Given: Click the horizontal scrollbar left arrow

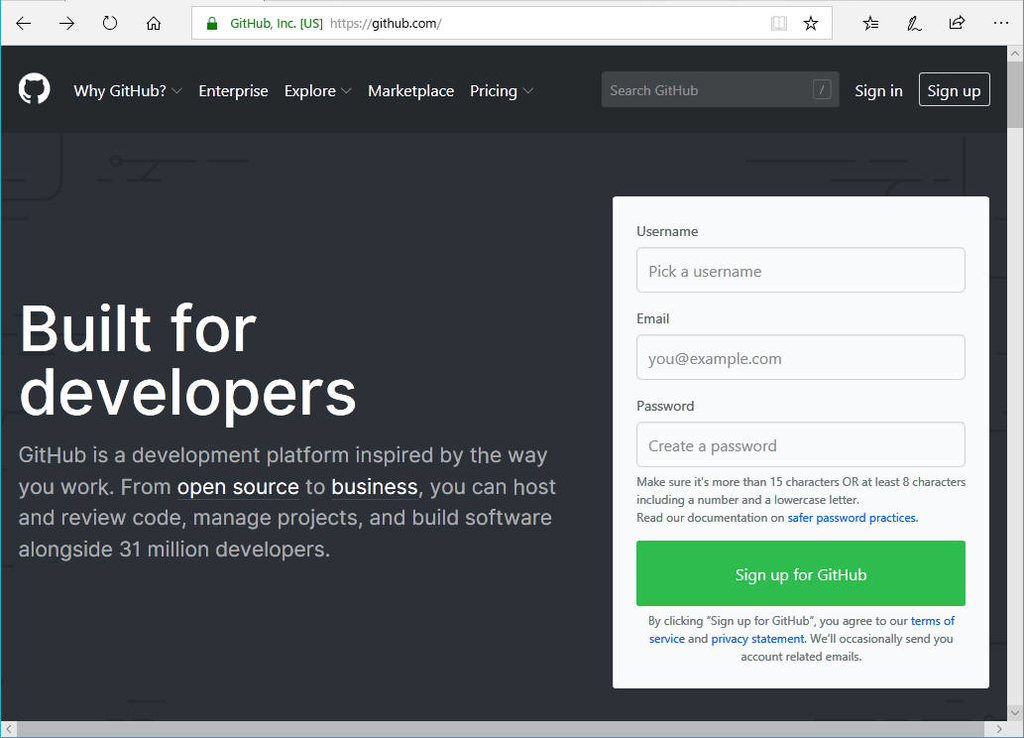Looking at the screenshot, I should click(8, 729).
